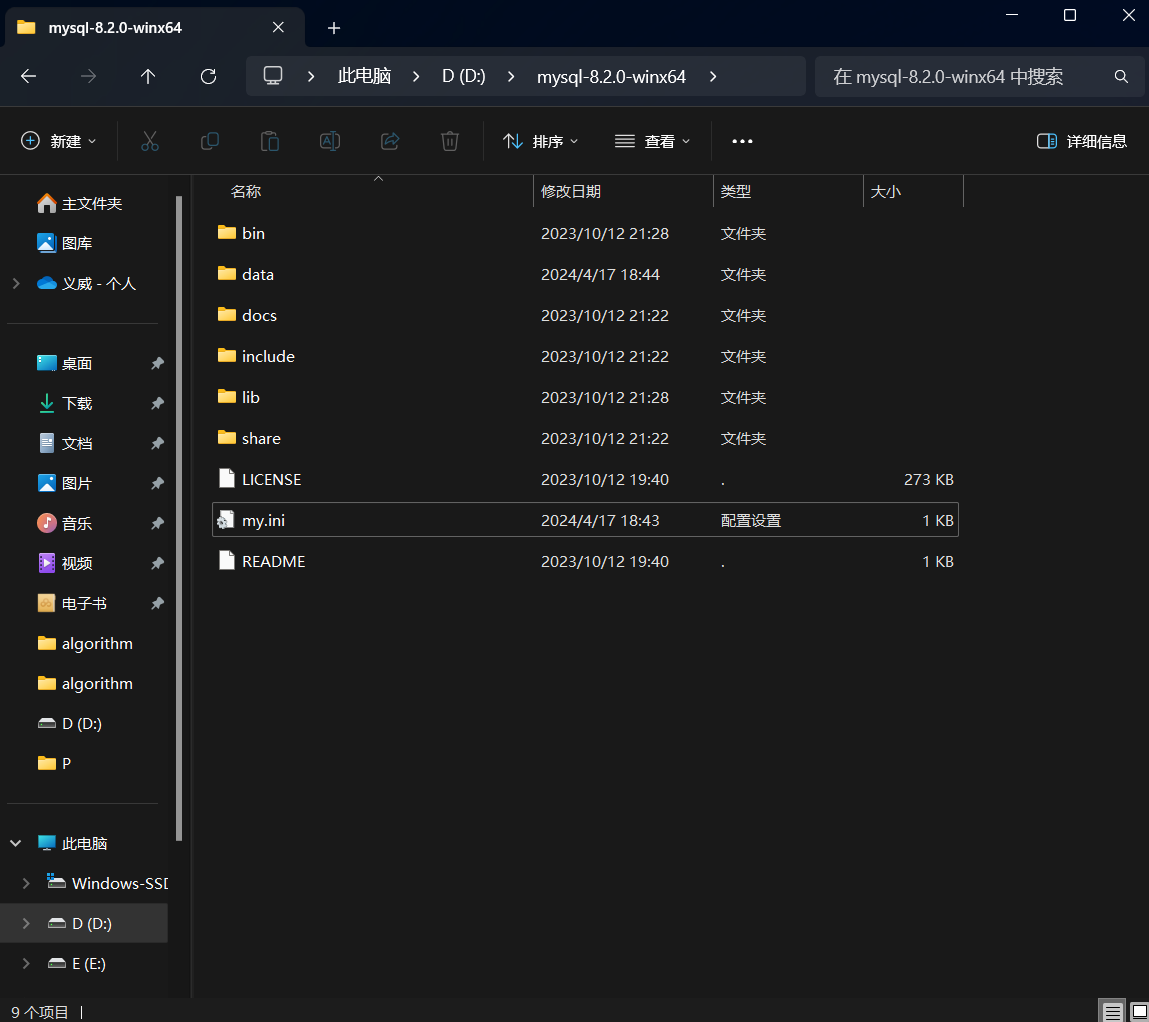Image resolution: width=1149 pixels, height=1022 pixels.
Task: Select the lib folder
Action: (585, 397)
